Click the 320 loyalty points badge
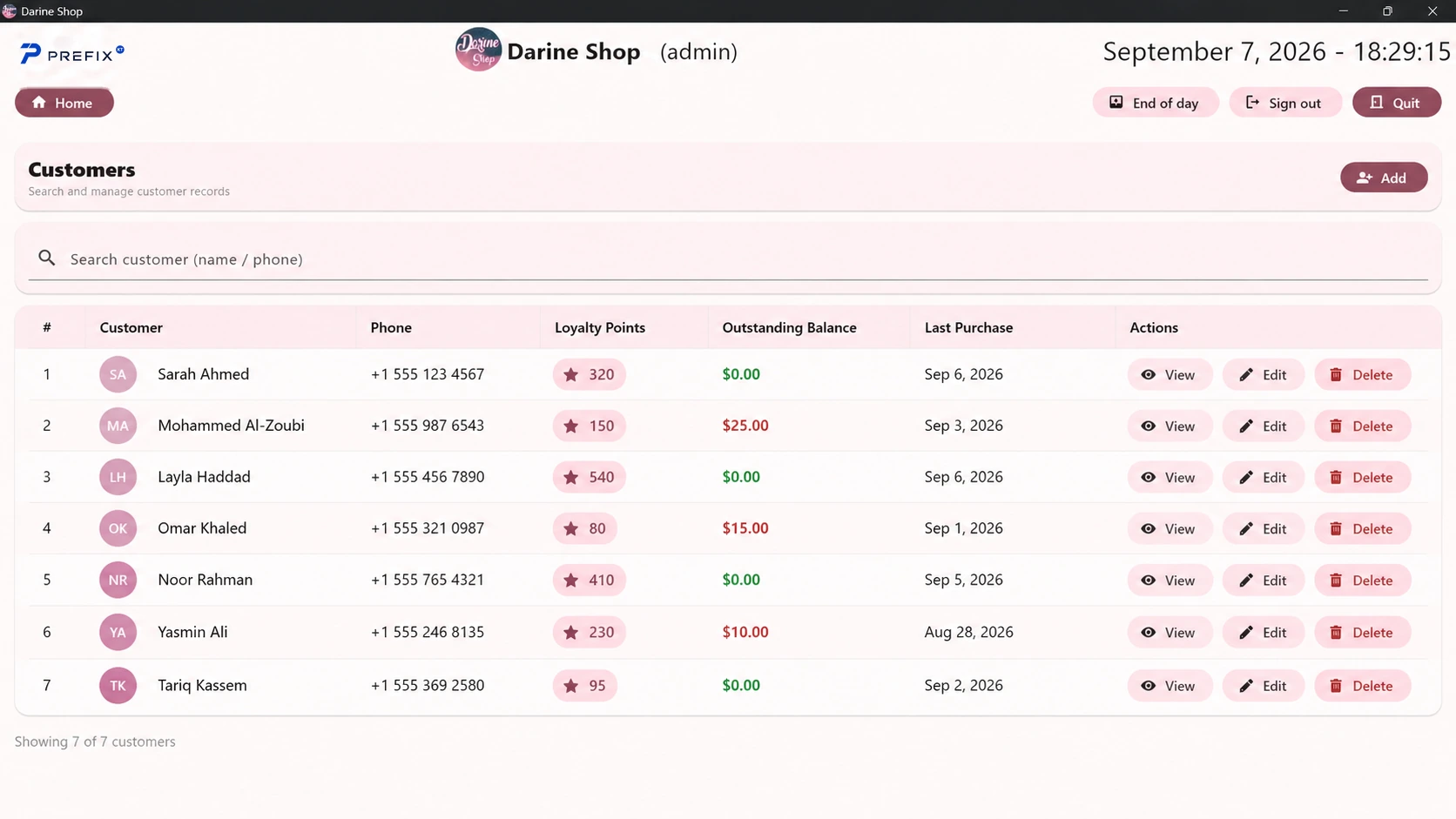 coord(589,374)
